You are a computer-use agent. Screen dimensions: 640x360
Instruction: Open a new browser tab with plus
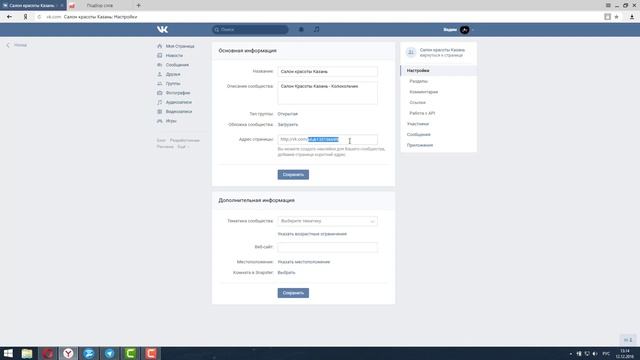coord(138,6)
